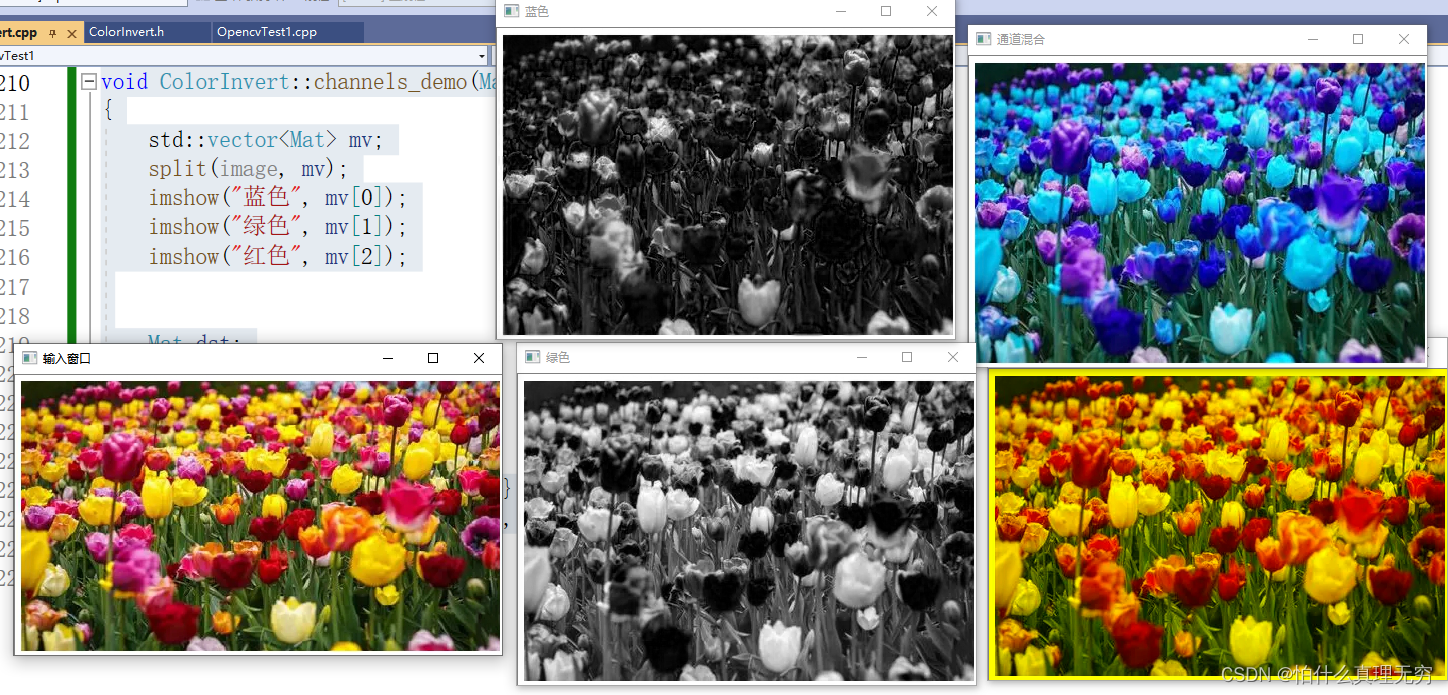Viewport: 1448px width, 695px height.
Task: Click the 输入窗口 window's app icon
Action: pos(28,357)
